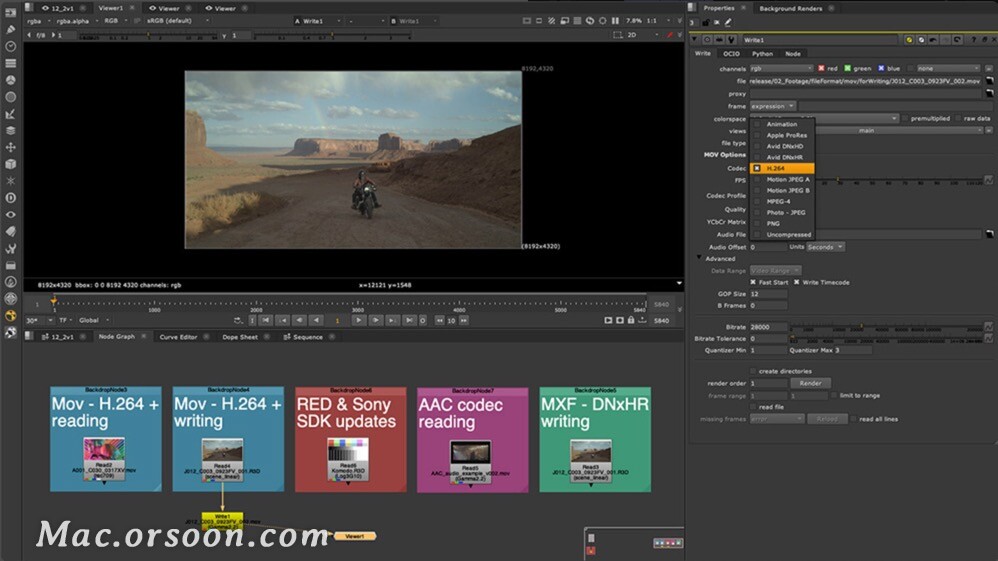This screenshot has height=561, width=998.
Task: Enable the limit to range checkbox
Action: tap(834, 395)
